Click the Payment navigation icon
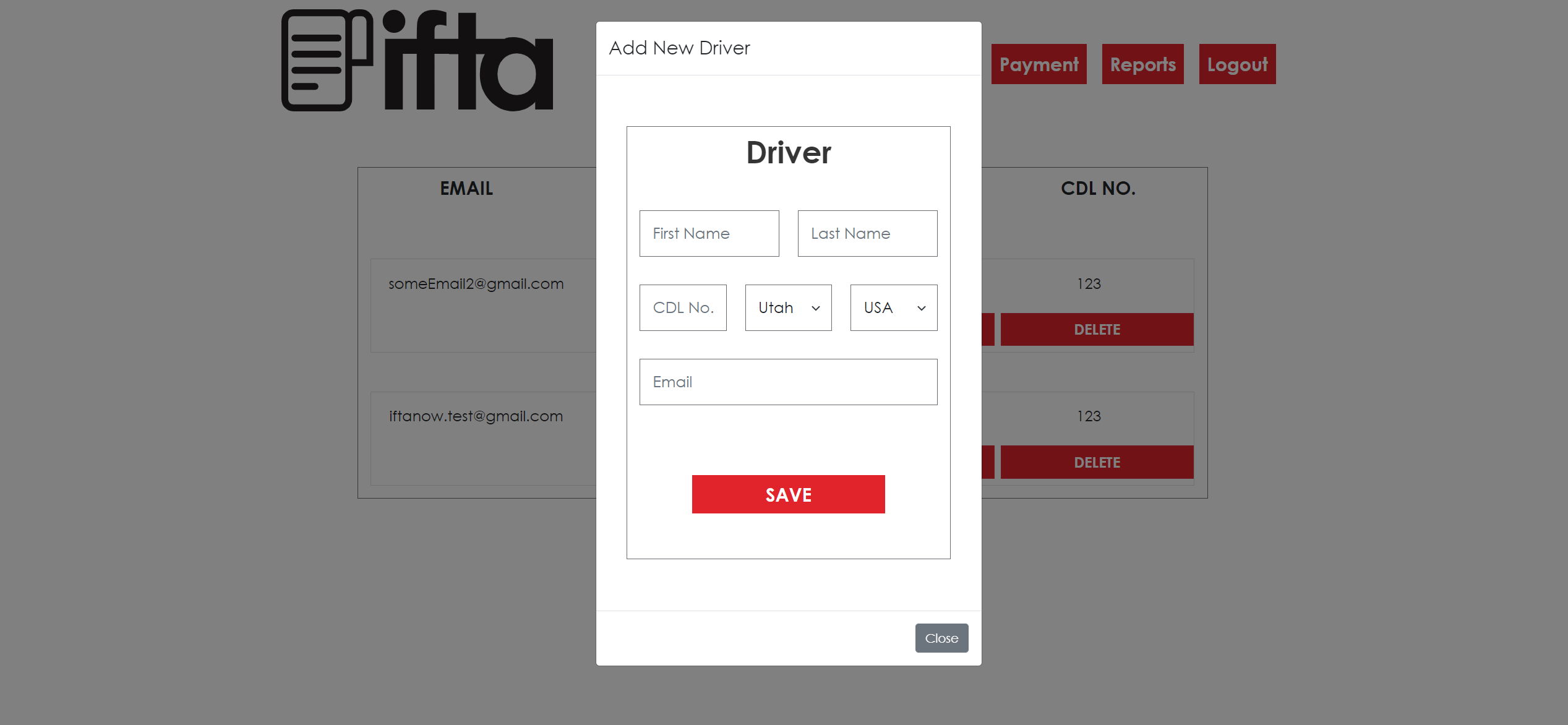 pos(1040,64)
